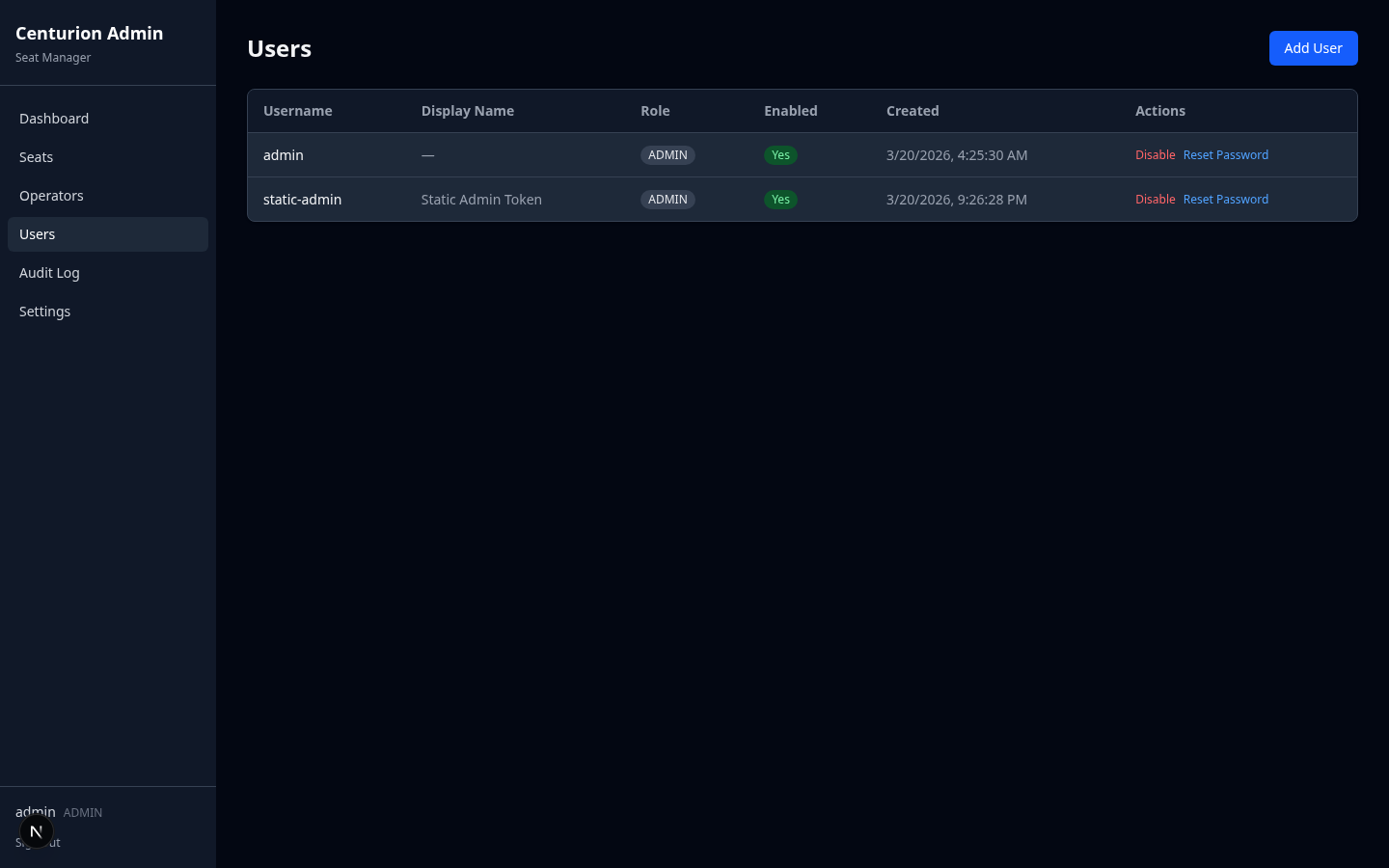Open the Operators section

click(51, 196)
